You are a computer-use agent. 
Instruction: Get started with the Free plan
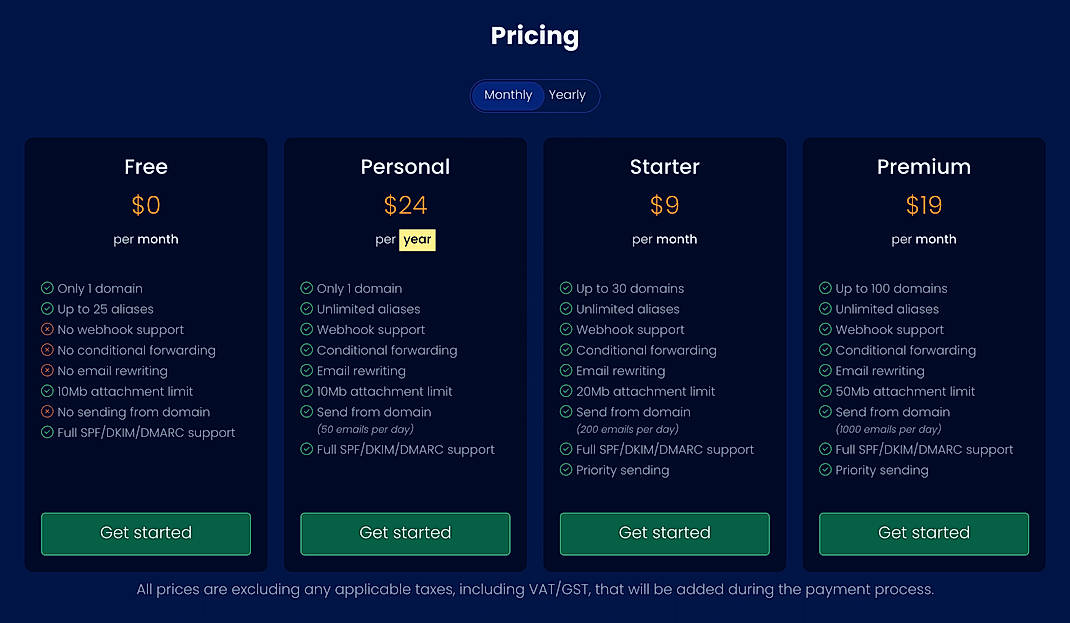pyautogui.click(x=145, y=534)
